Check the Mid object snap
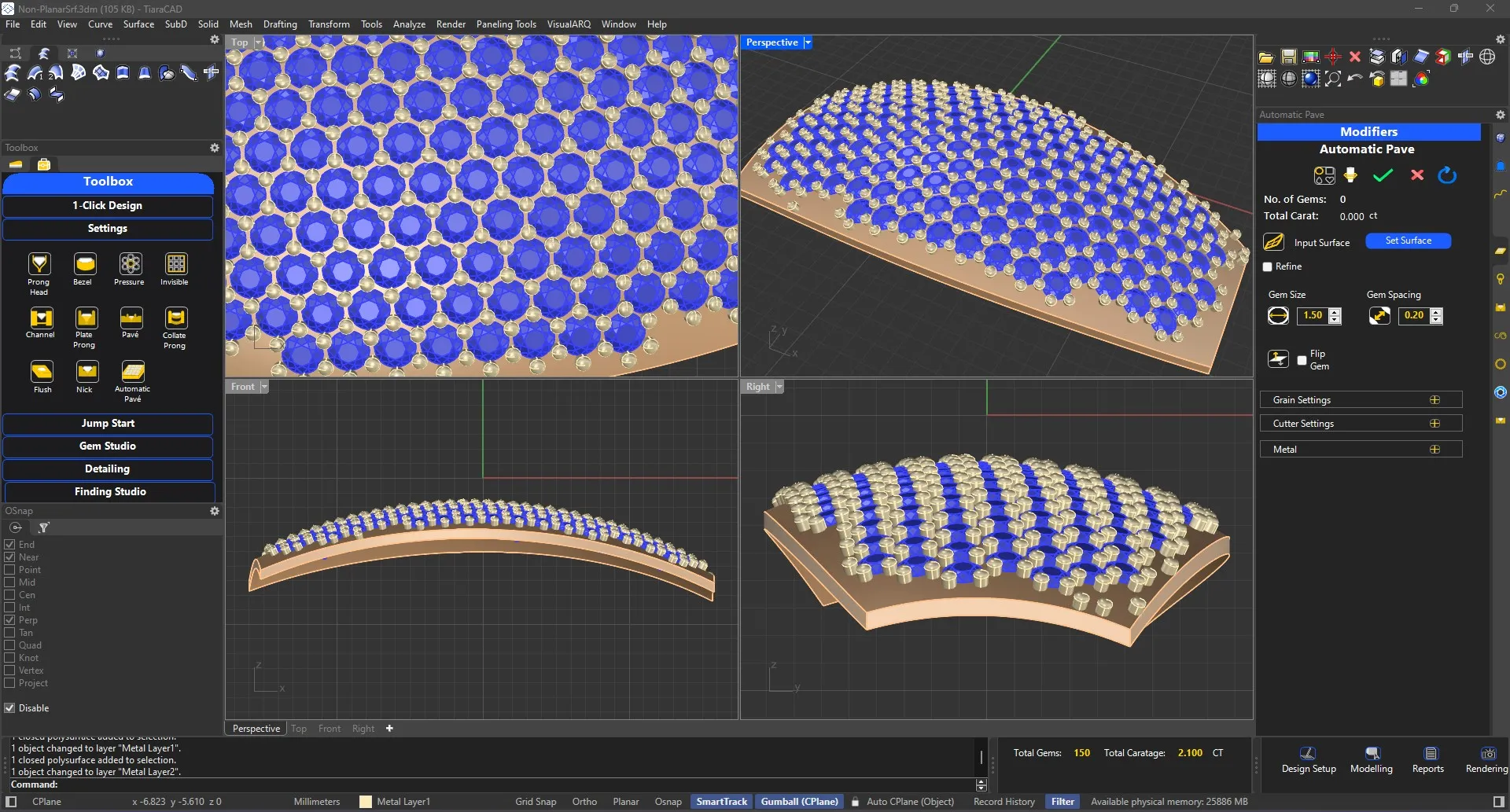The width and height of the screenshot is (1510, 812). coord(10,582)
